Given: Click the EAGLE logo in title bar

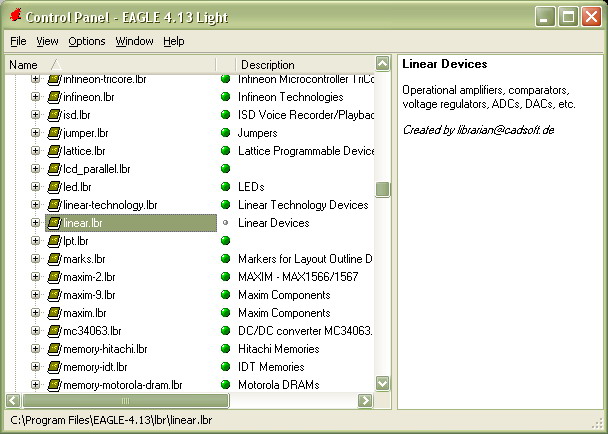Looking at the screenshot, I should point(16,16).
